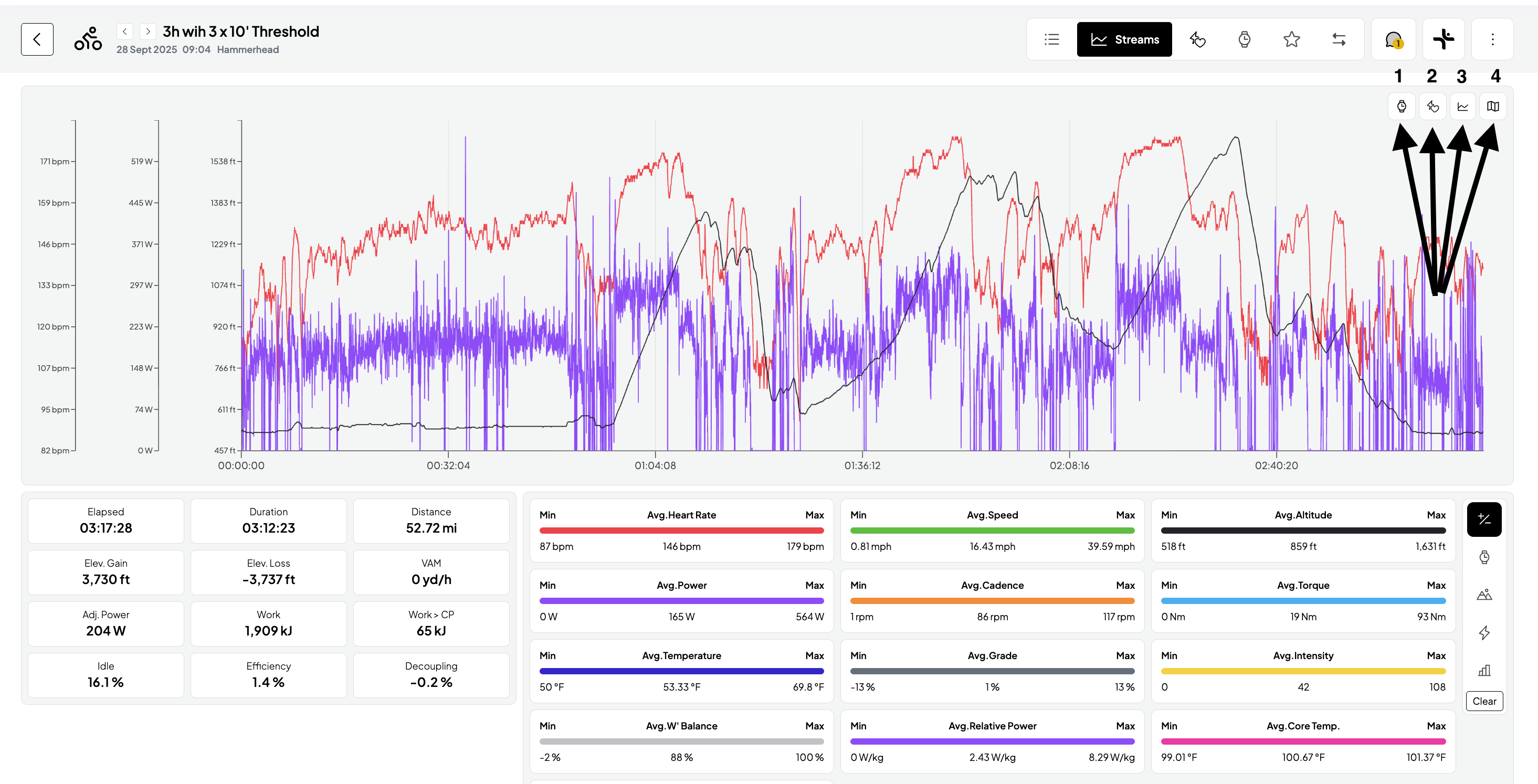Go to the previous activity using left chevron
Viewport: 1538px width, 784px height.
pyautogui.click(x=124, y=31)
